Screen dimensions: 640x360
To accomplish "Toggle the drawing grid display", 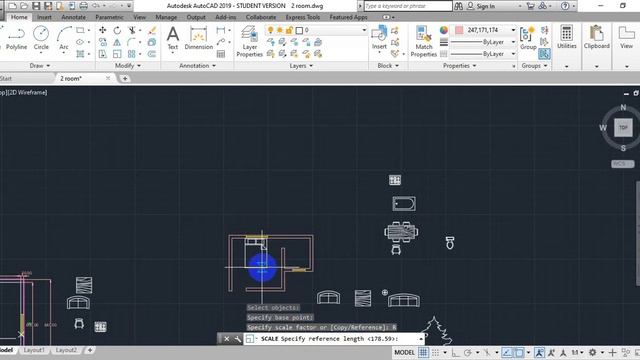I will pos(423,352).
